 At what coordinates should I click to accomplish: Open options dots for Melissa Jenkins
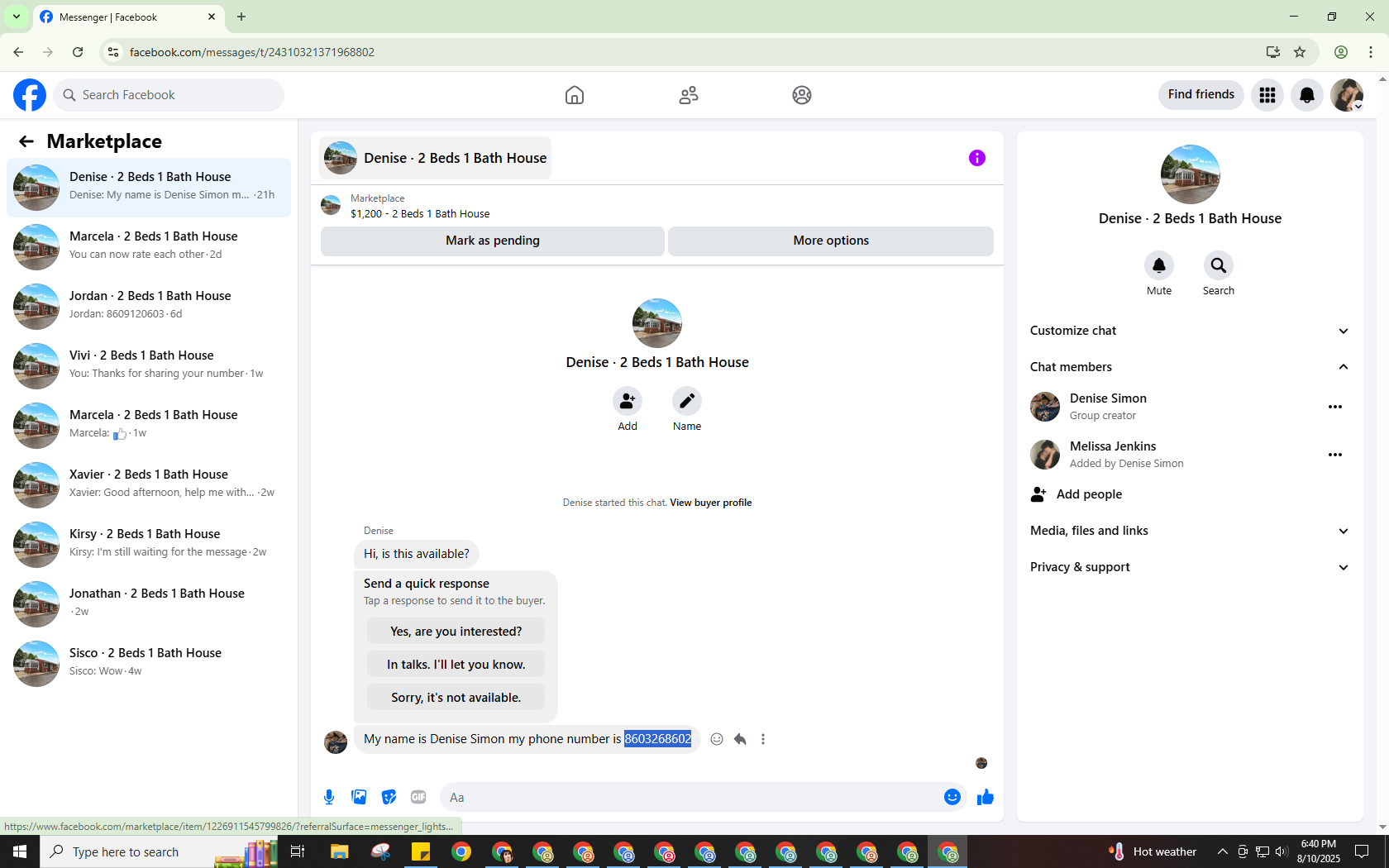[x=1335, y=455]
